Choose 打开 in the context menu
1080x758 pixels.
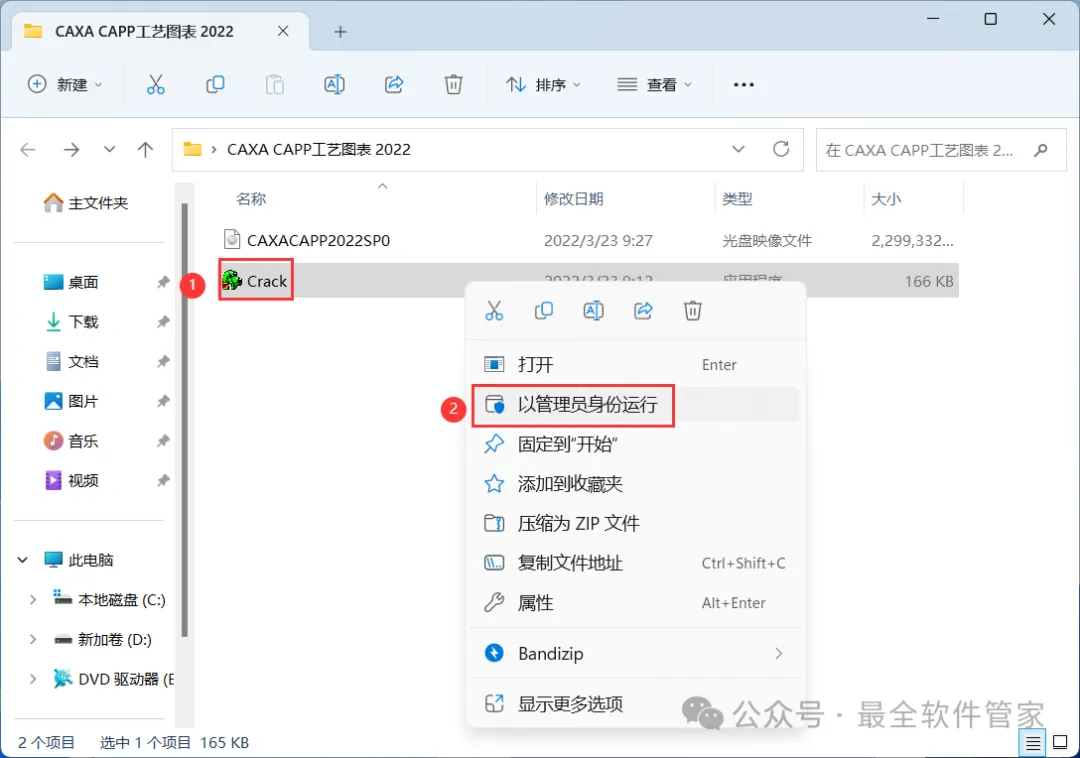click(634, 364)
